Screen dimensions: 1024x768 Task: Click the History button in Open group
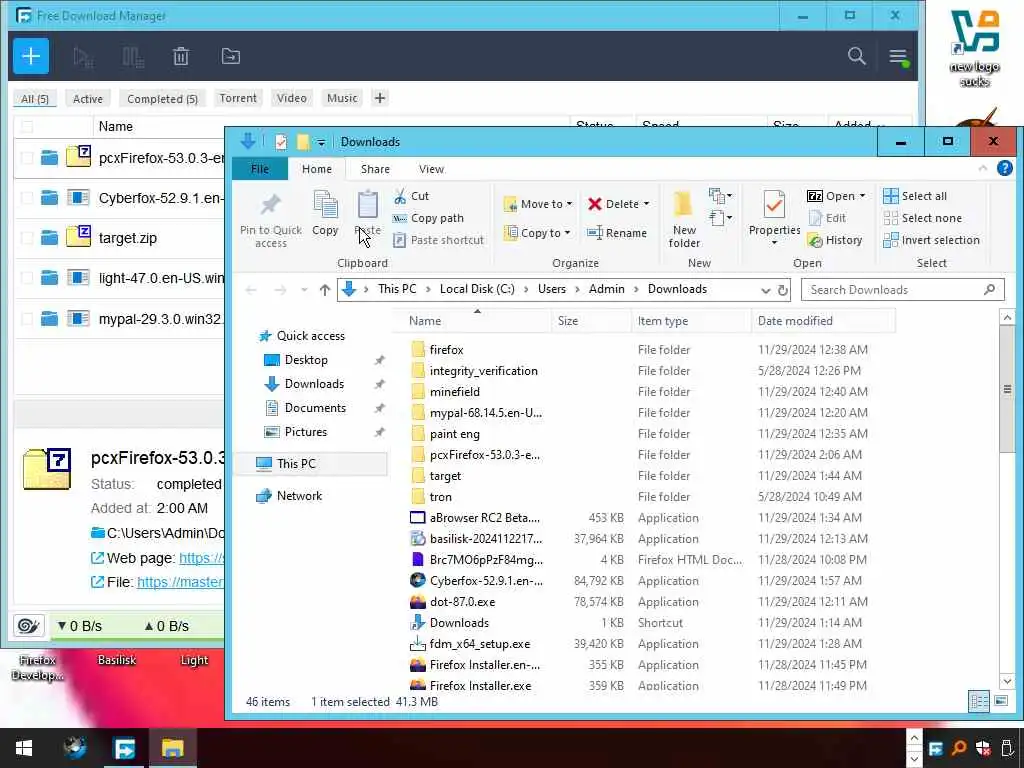tap(836, 240)
